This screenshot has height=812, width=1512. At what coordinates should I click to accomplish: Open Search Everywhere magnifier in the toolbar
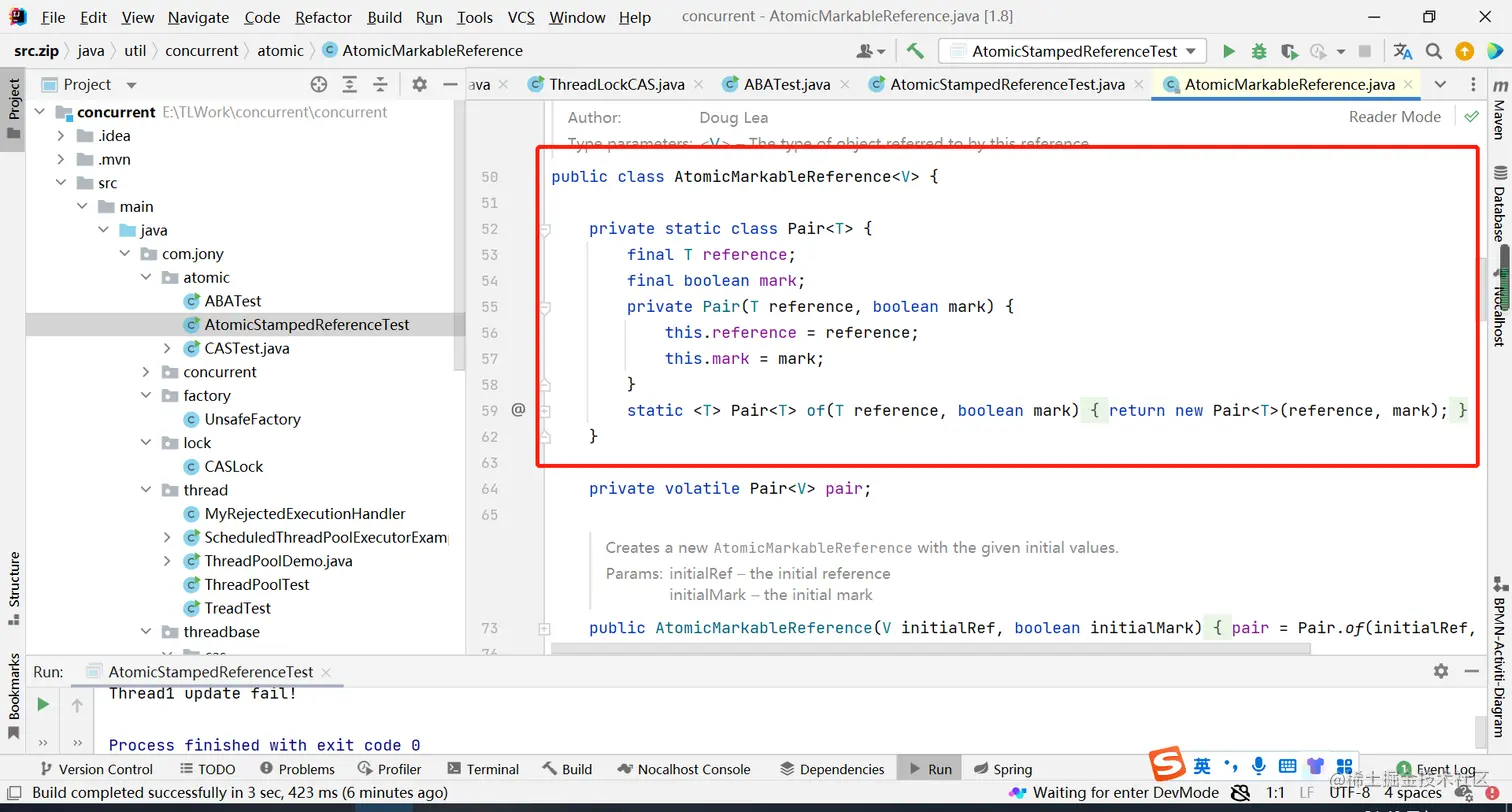(1434, 51)
